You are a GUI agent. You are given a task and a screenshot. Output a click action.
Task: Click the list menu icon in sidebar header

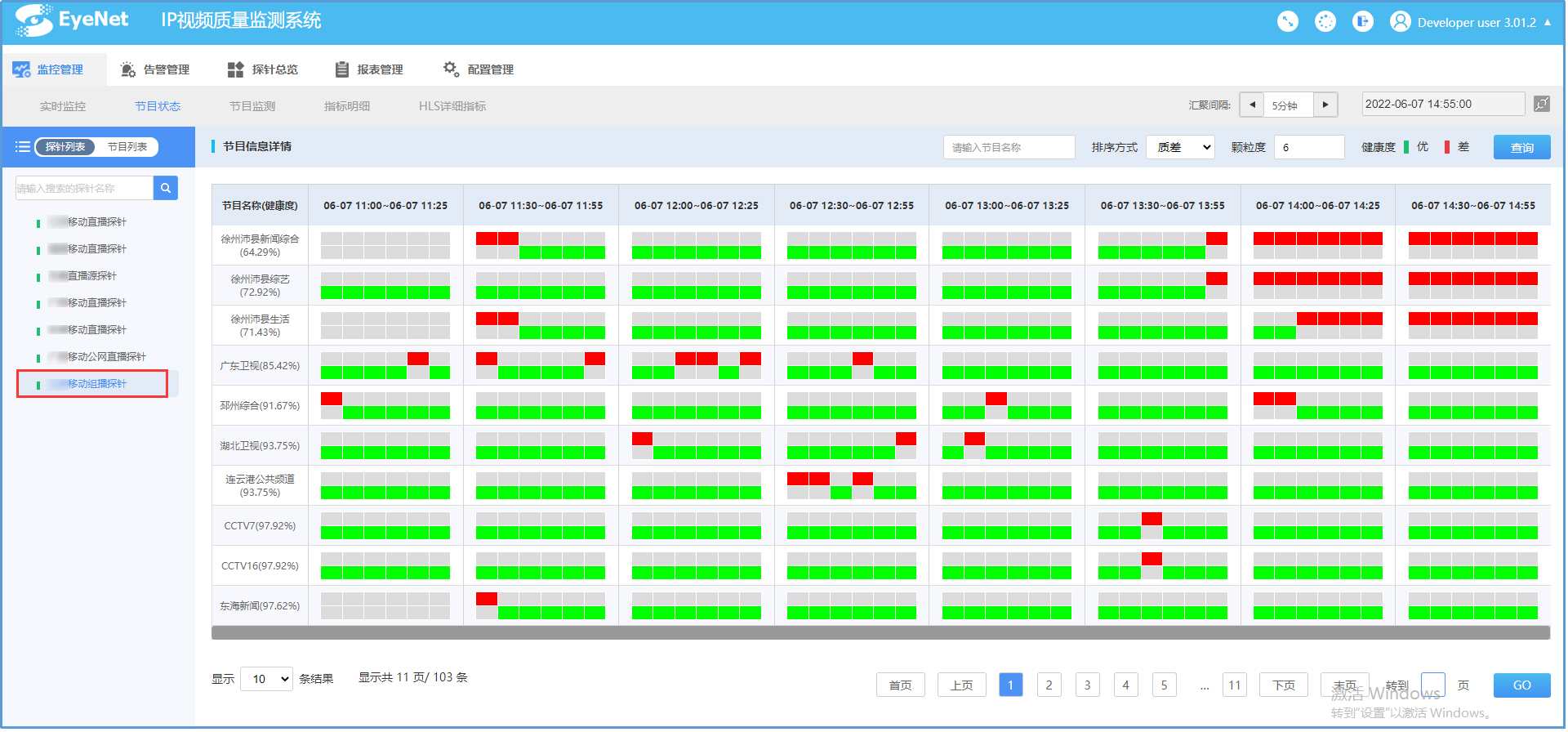point(23,147)
